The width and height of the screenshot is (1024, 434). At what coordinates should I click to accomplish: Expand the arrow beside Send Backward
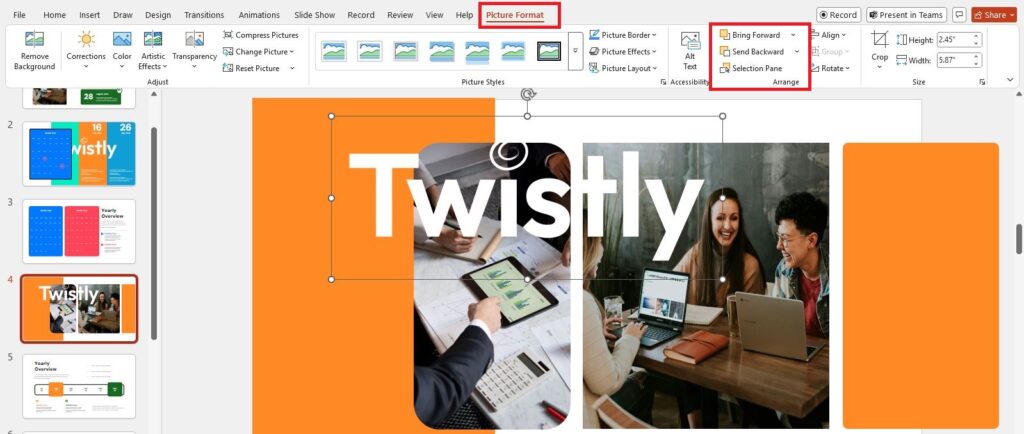tap(797, 52)
